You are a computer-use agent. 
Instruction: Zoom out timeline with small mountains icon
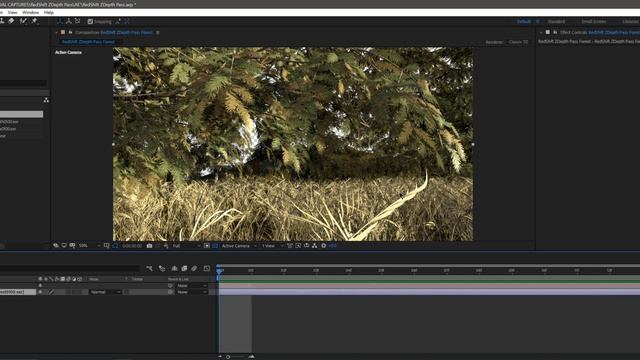tap(220, 357)
